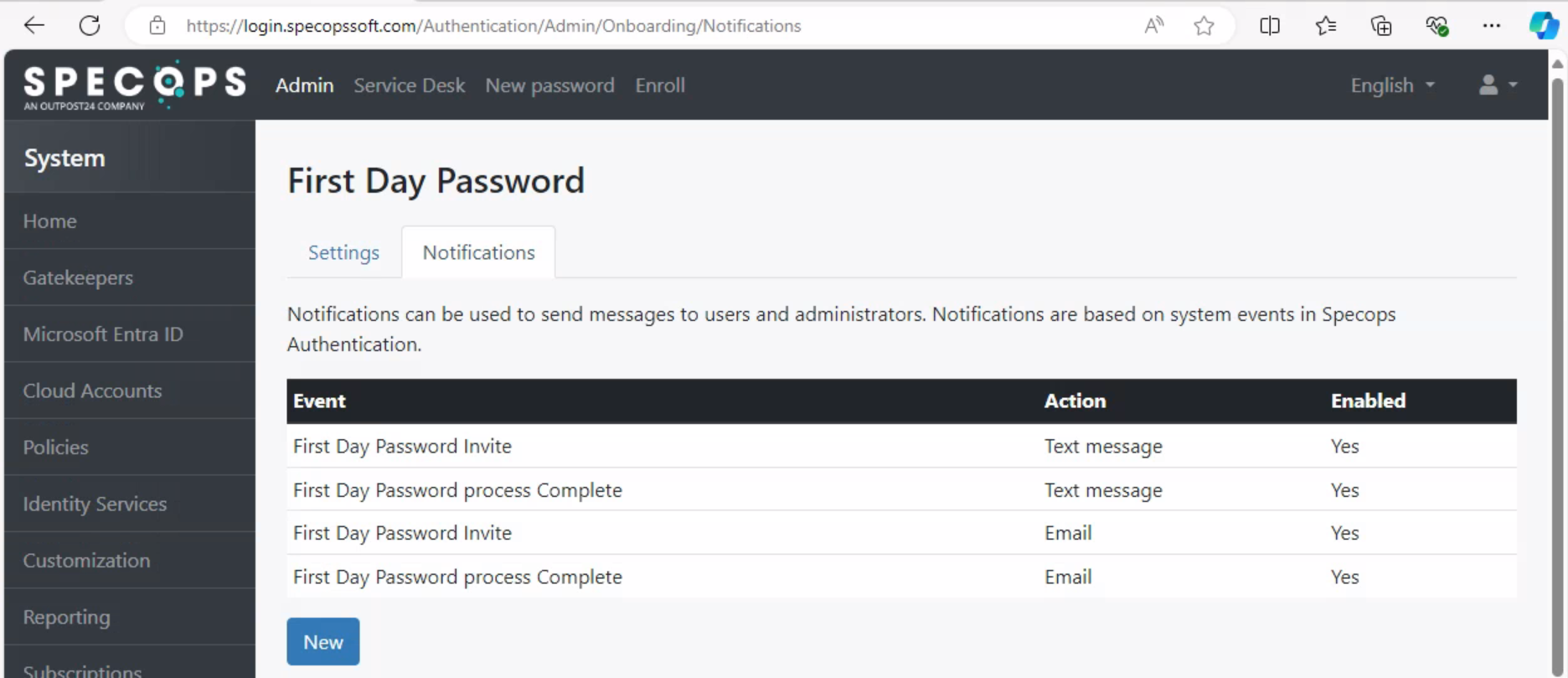View site information lock icon
This screenshot has height=678, width=1568.
[157, 26]
